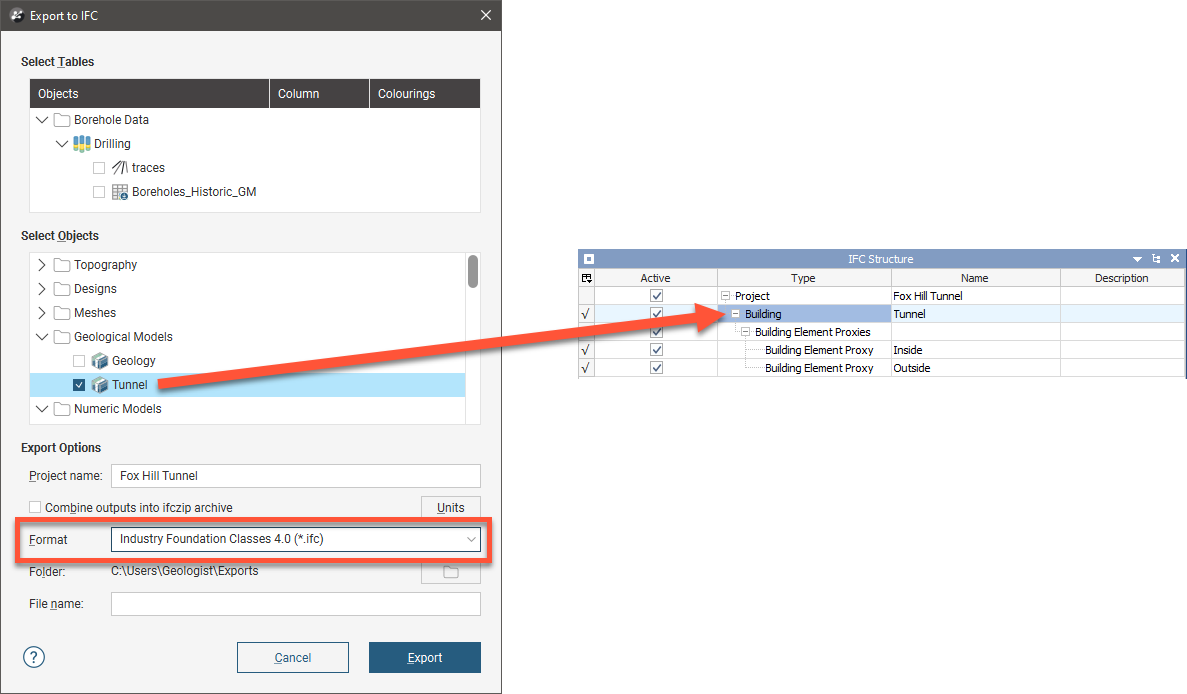Click the traces drillhole icon
The width and height of the screenshot is (1187, 694).
[x=120, y=168]
